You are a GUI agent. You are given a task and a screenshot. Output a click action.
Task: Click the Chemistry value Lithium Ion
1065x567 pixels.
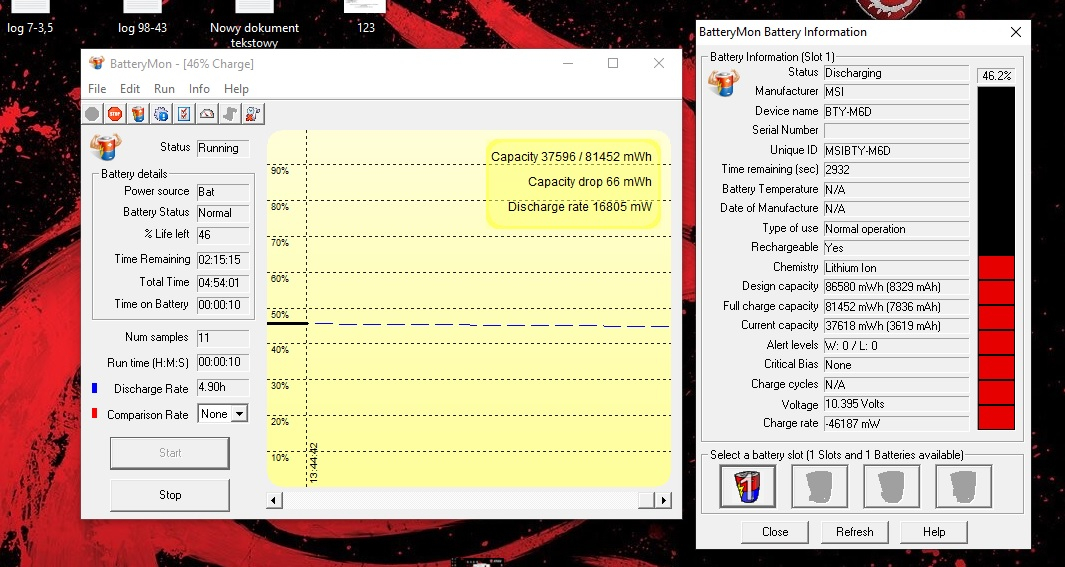click(x=896, y=268)
